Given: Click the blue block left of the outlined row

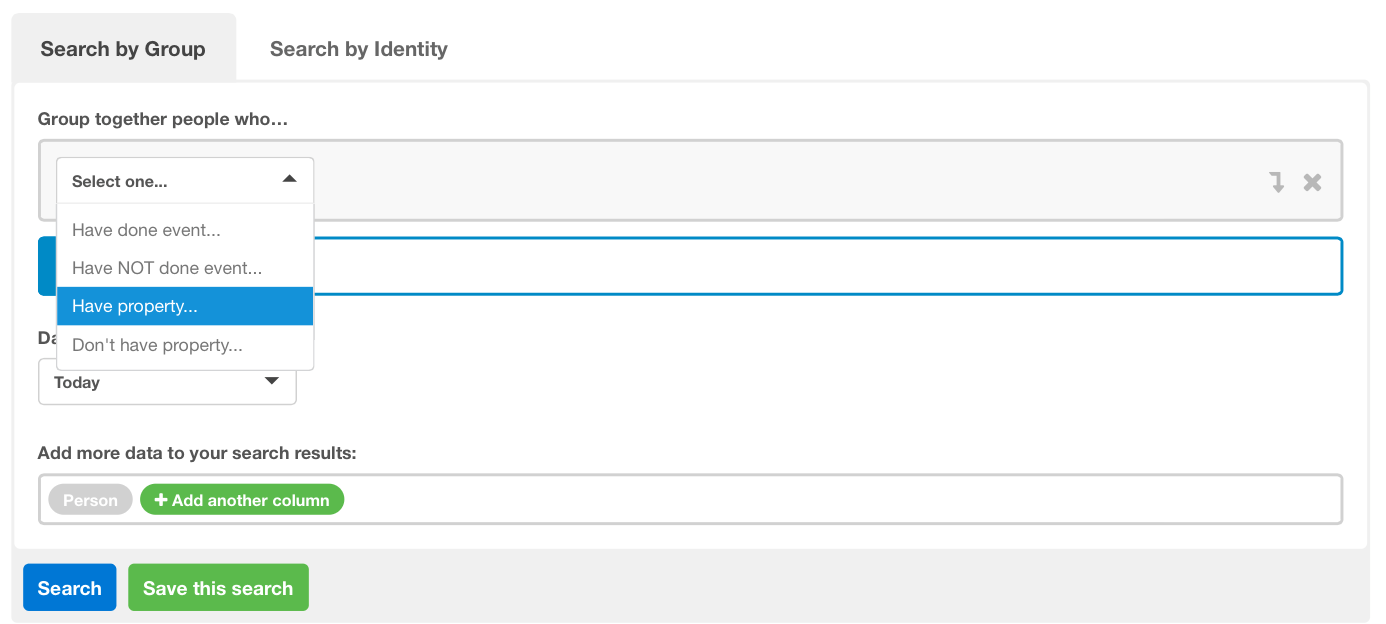Looking at the screenshot, I should [46, 266].
